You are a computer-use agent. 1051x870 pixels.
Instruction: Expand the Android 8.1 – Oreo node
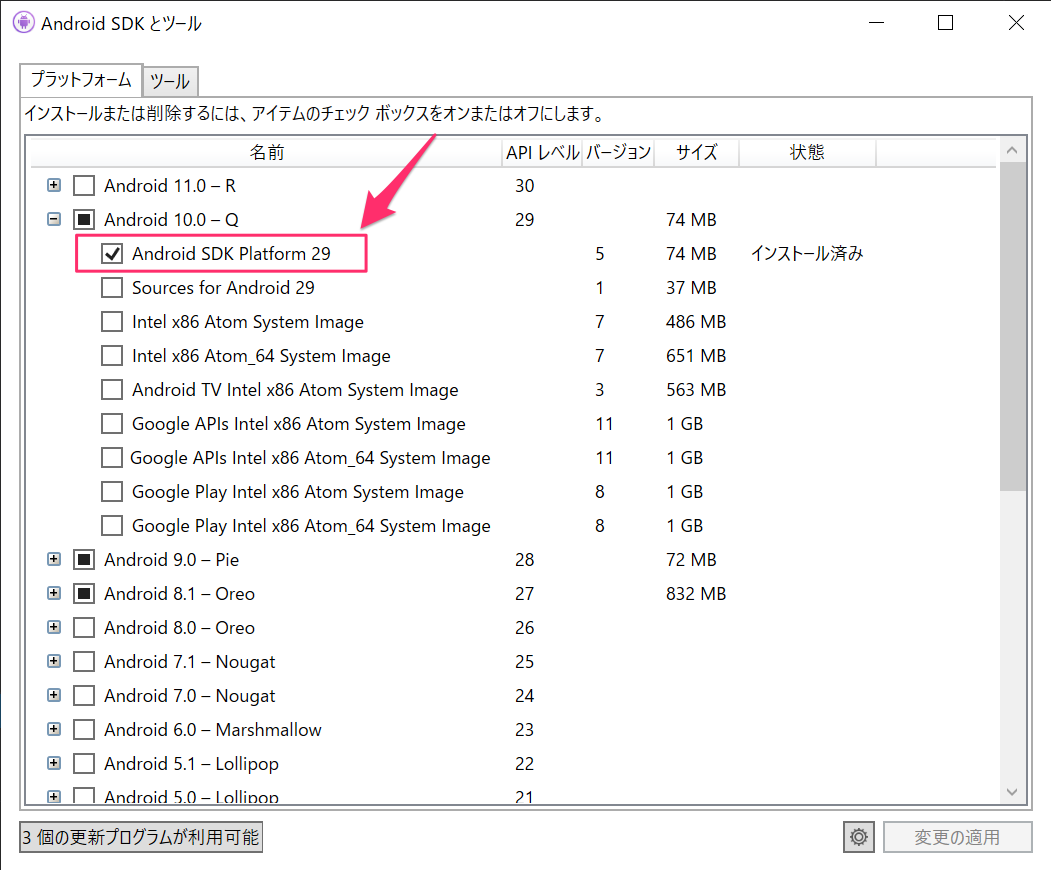pyautogui.click(x=54, y=593)
